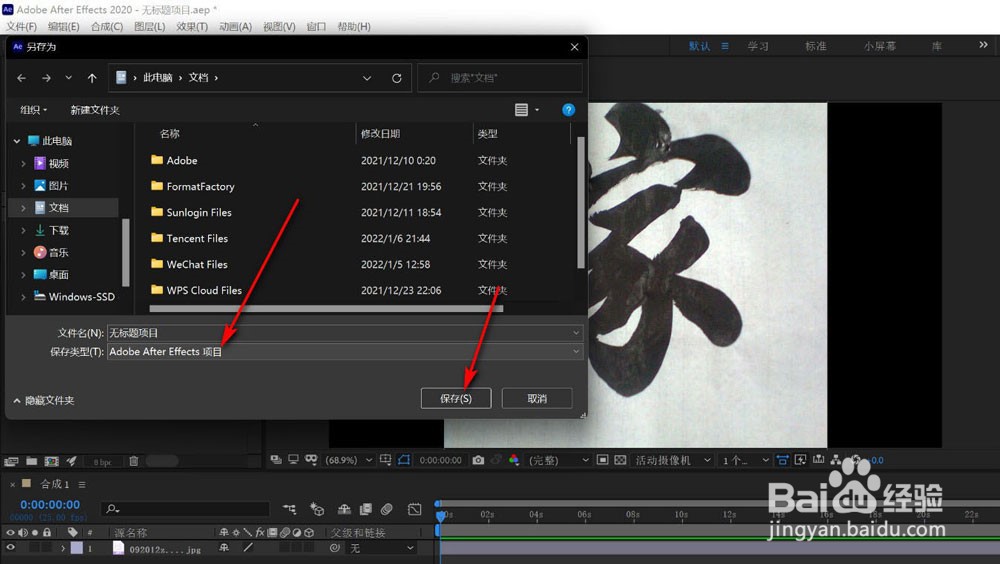Image resolution: width=1000 pixels, height=564 pixels.
Task: Open the Animation menu
Action: 235,26
